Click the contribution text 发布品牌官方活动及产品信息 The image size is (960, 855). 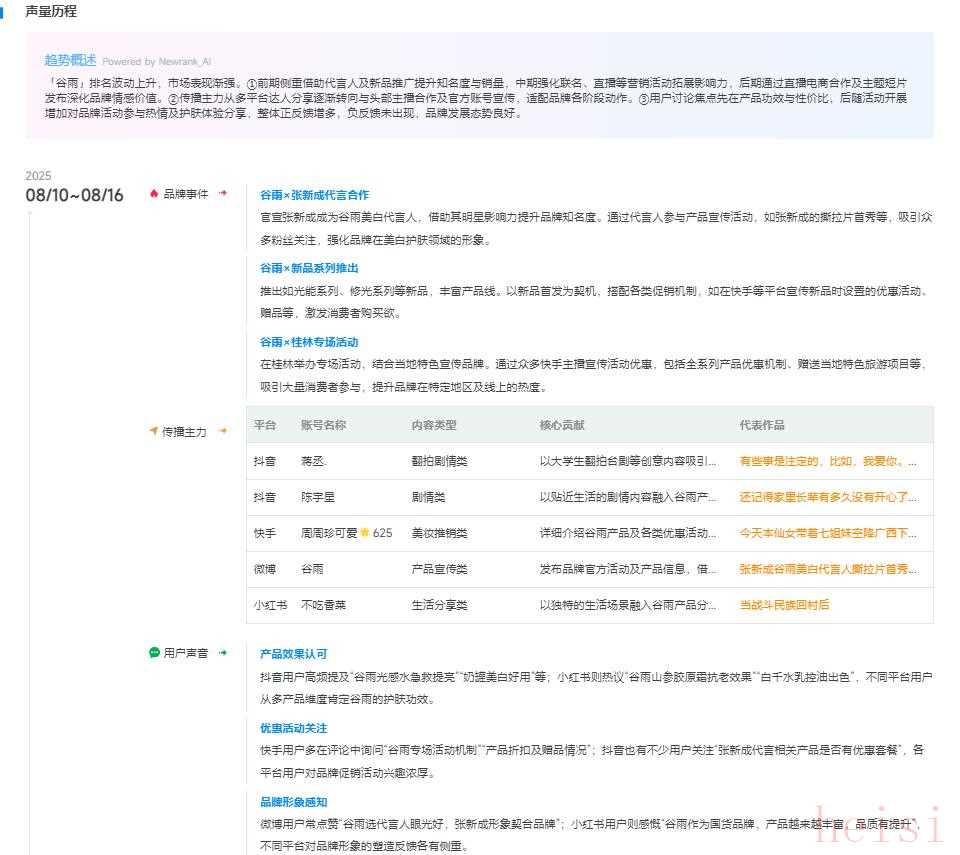pos(628,570)
